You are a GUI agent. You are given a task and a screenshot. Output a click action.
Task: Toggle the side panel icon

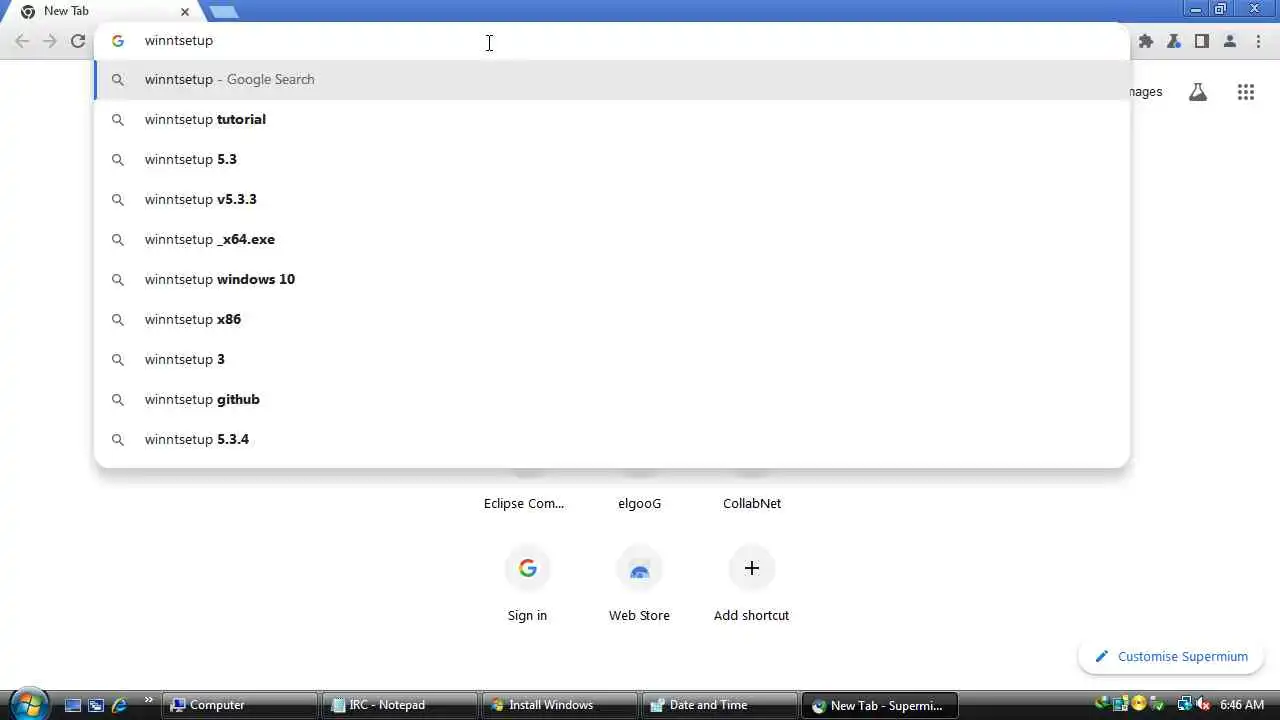[1202, 41]
